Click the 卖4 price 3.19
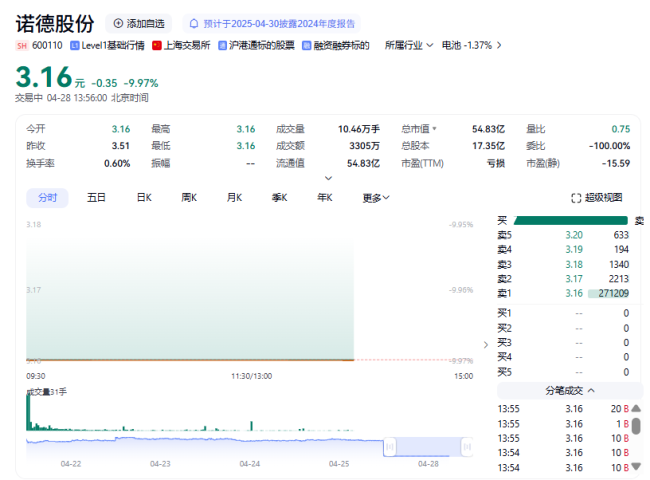650x480 pixels. (574, 250)
